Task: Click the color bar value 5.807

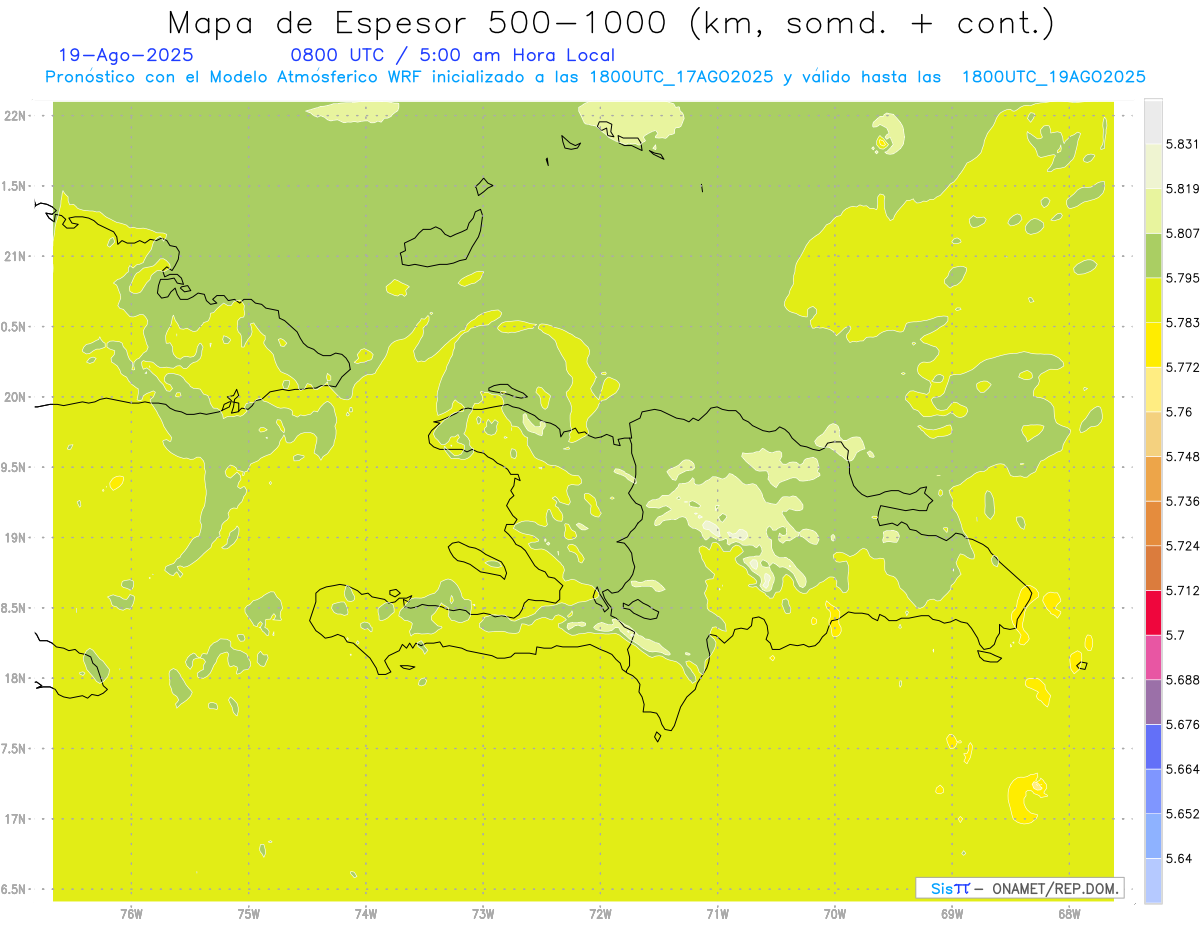Action: [x=1183, y=233]
